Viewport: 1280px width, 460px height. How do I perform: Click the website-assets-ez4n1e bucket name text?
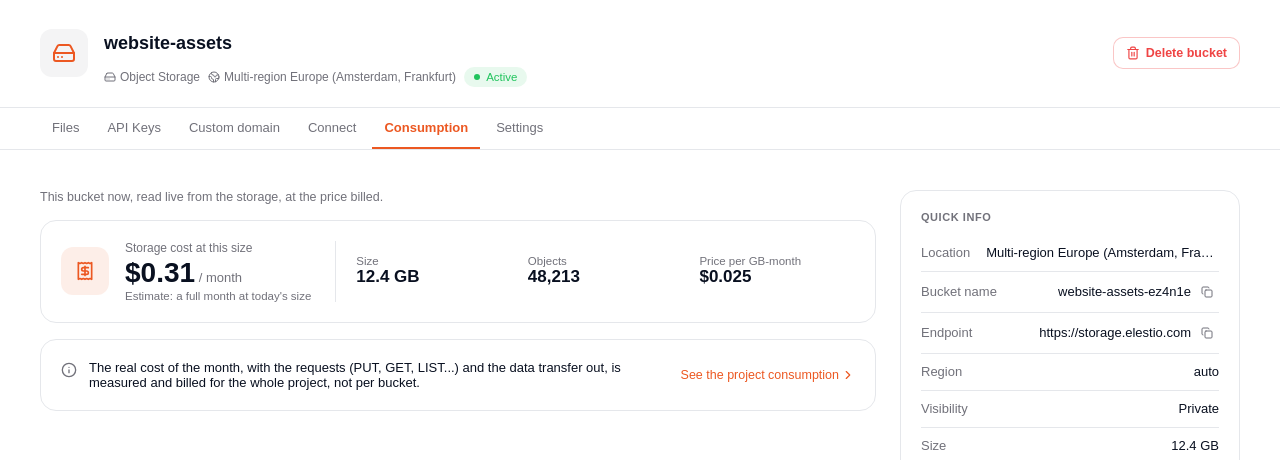1124,292
